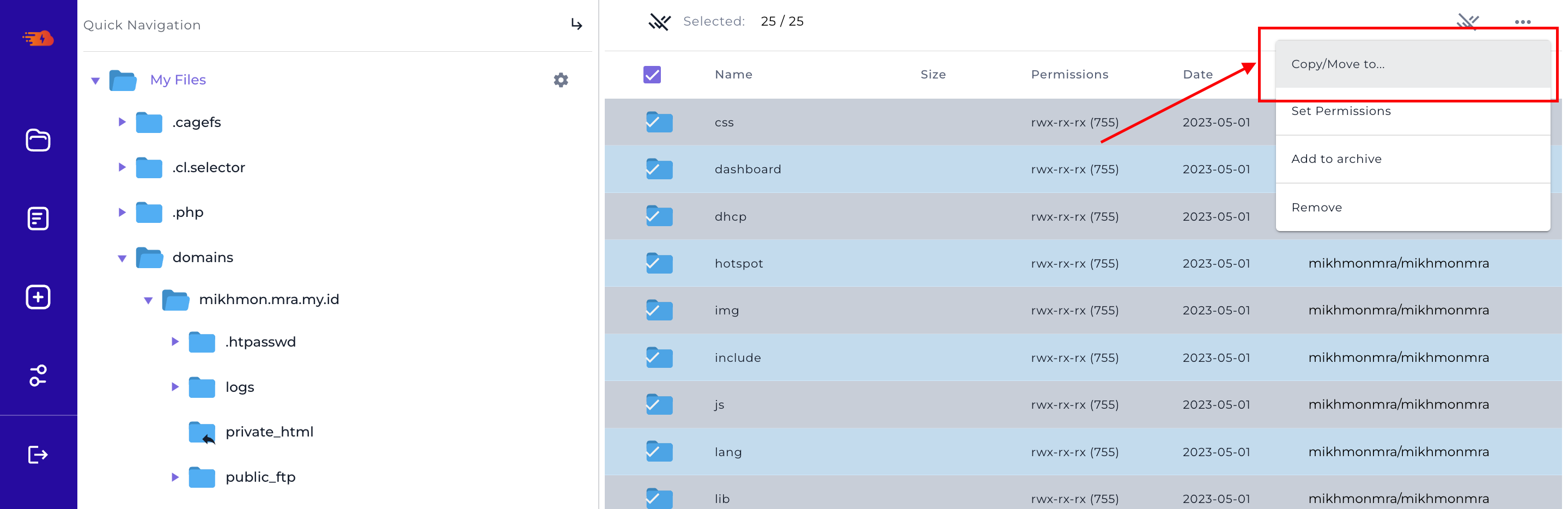
Task: Click the private_html tree label
Action: click(x=269, y=432)
